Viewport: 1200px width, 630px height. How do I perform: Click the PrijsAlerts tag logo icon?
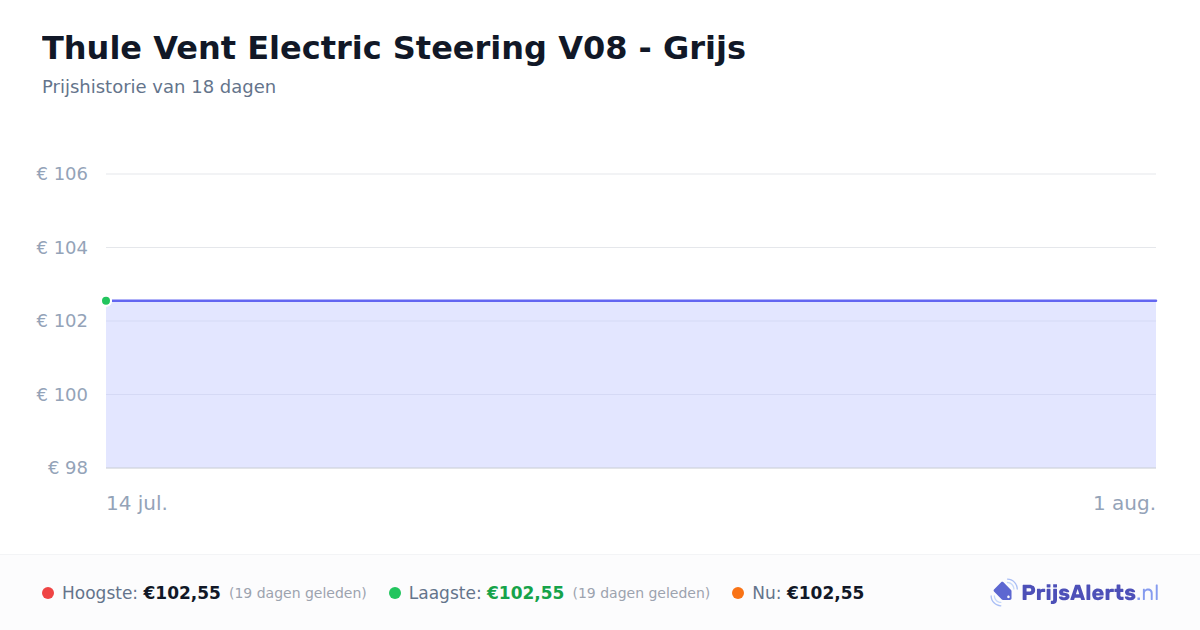[1003, 593]
